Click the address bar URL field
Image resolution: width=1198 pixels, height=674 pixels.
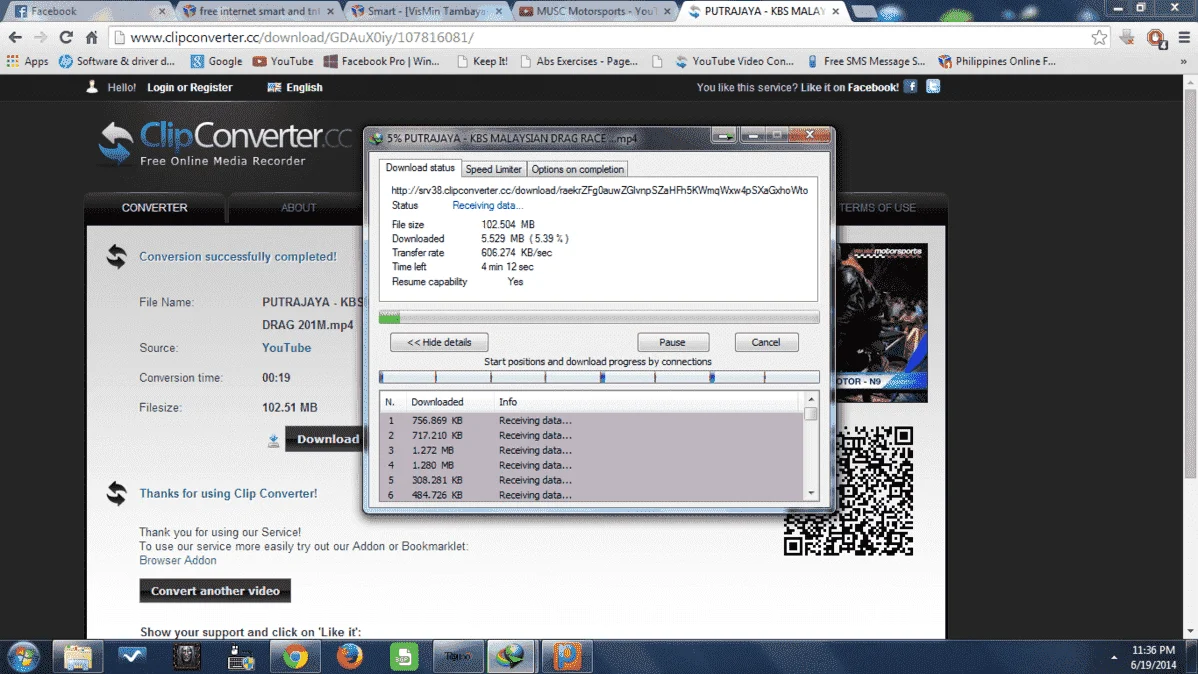(604, 37)
